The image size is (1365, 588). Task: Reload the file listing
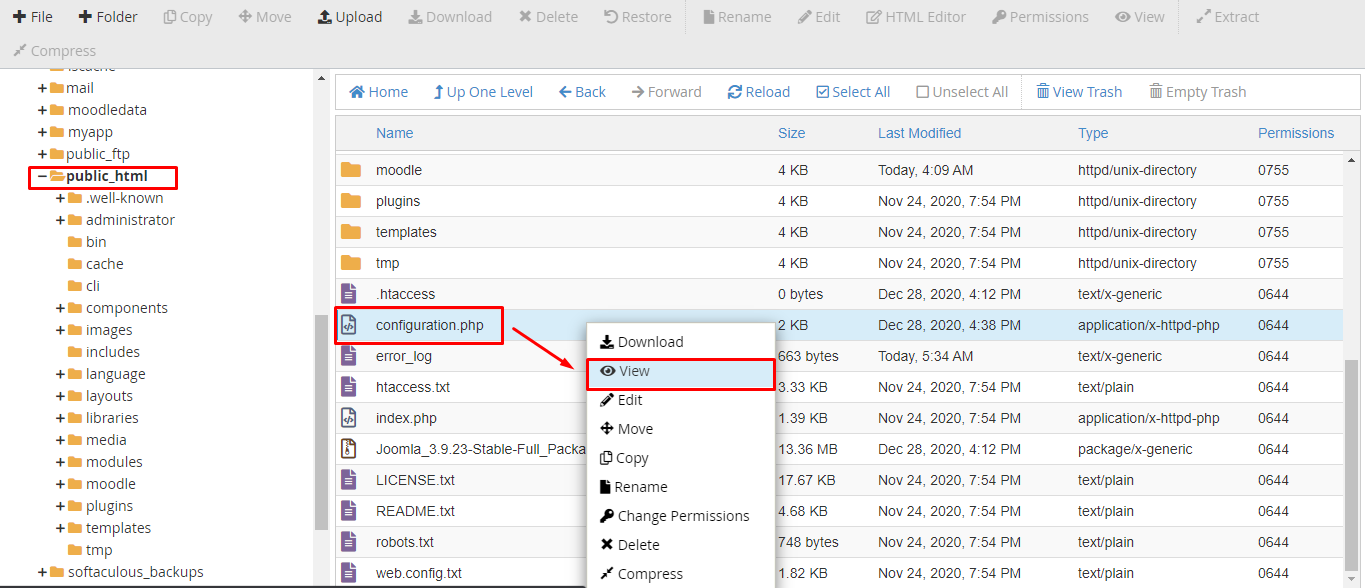point(758,91)
